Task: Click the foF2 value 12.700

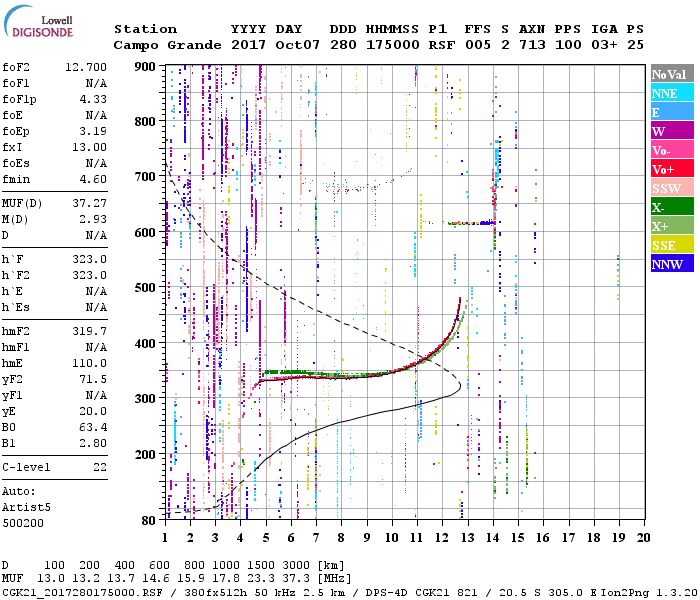Action: 85,66
